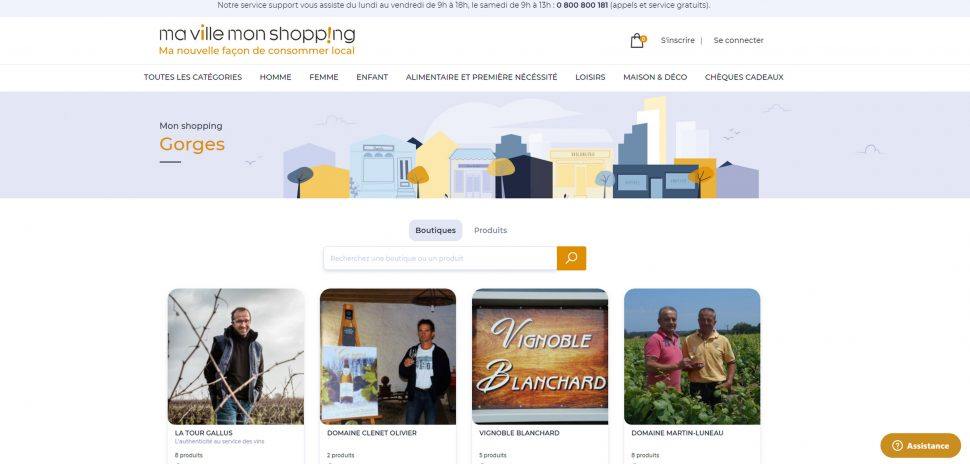Open the Femme category menu
Screen dimensions: 970x464
324,77
